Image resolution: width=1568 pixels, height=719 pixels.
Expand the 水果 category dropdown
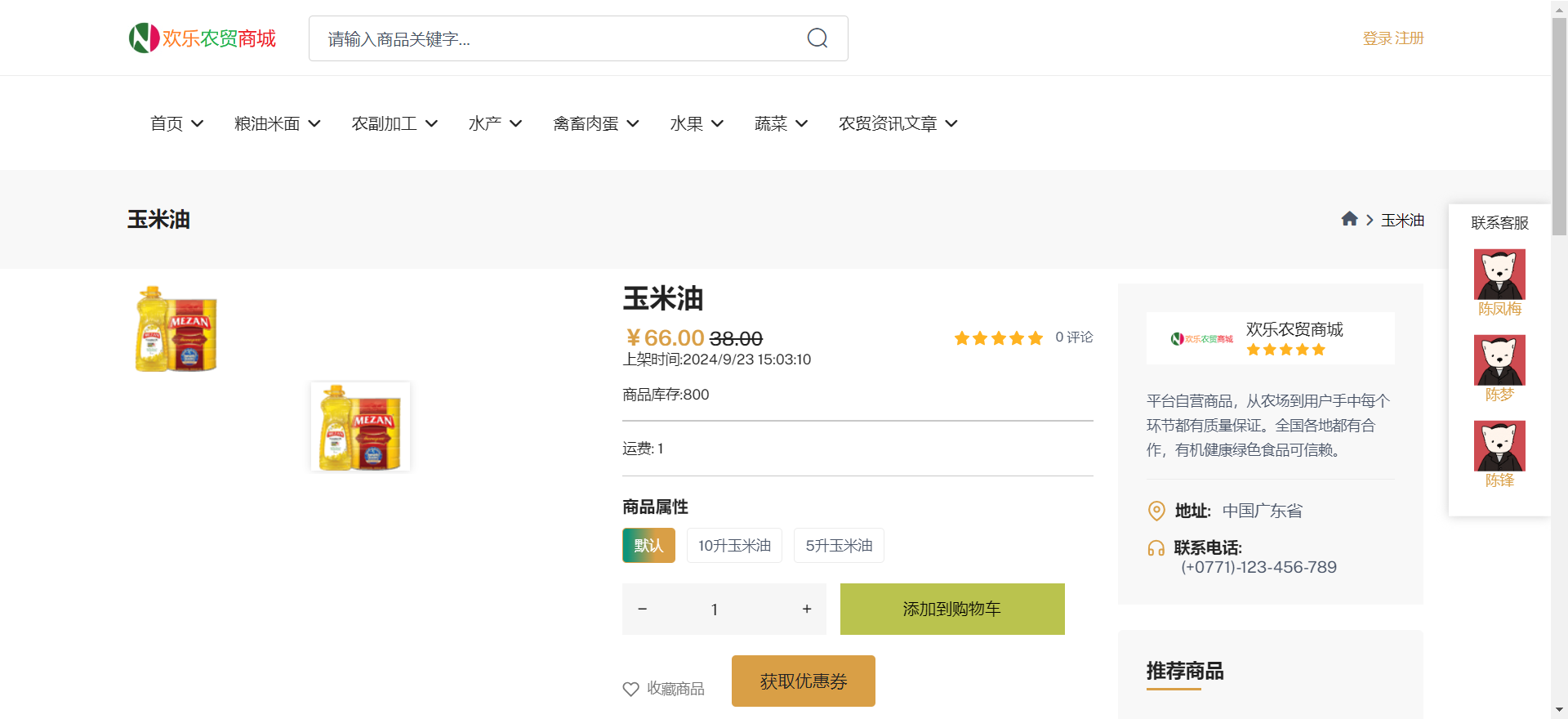(697, 123)
